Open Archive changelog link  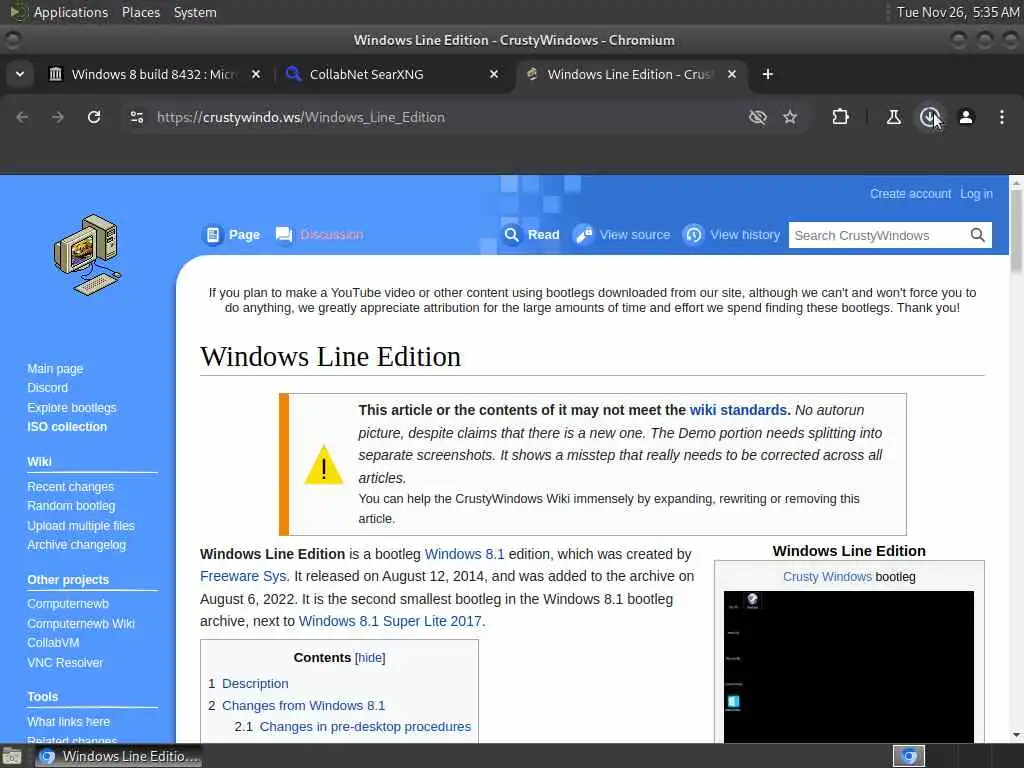76,545
